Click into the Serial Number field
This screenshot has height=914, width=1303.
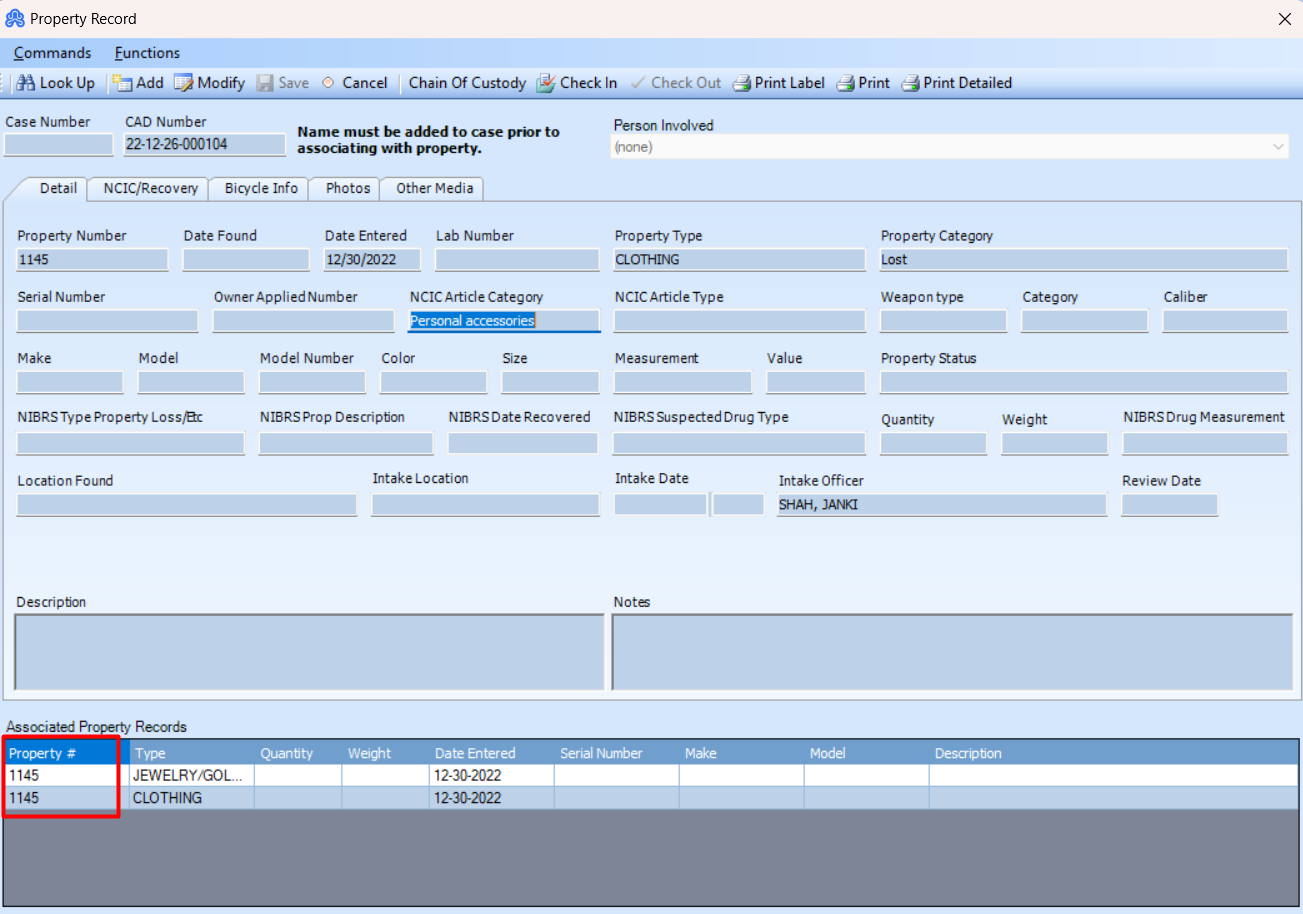(x=106, y=320)
